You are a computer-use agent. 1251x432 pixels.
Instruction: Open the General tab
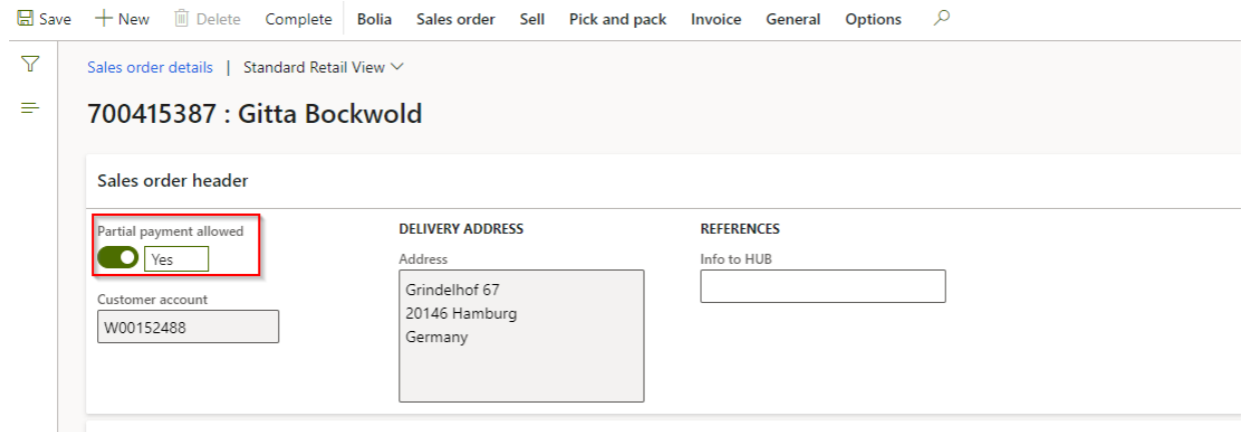(x=793, y=19)
